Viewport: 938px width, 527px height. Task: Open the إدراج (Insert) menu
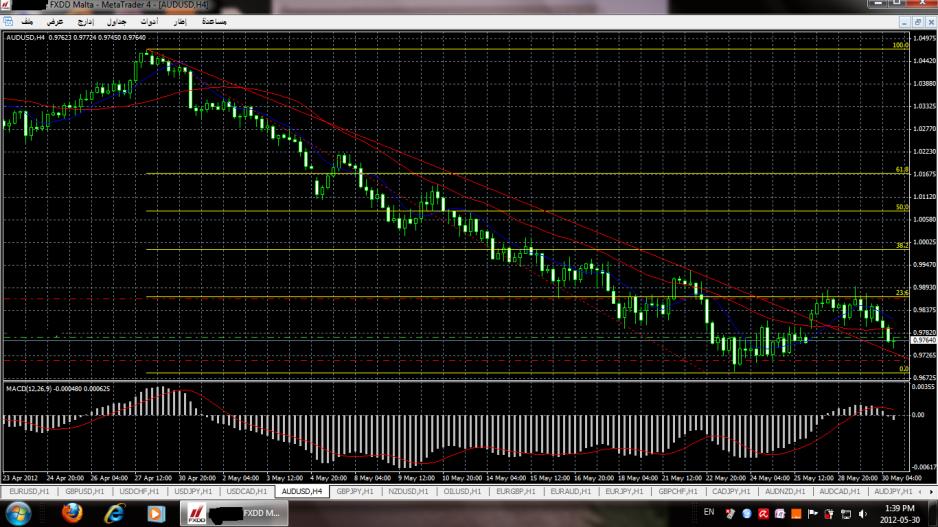point(85,20)
